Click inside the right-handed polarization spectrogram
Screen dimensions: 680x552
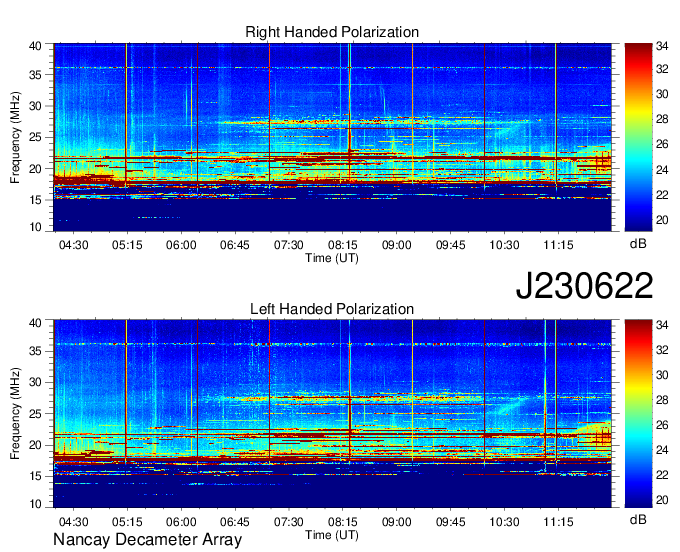click(332, 137)
